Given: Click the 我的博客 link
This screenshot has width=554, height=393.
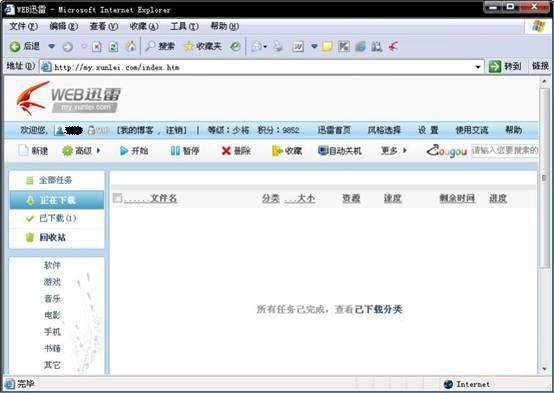Looking at the screenshot, I should point(136,130).
